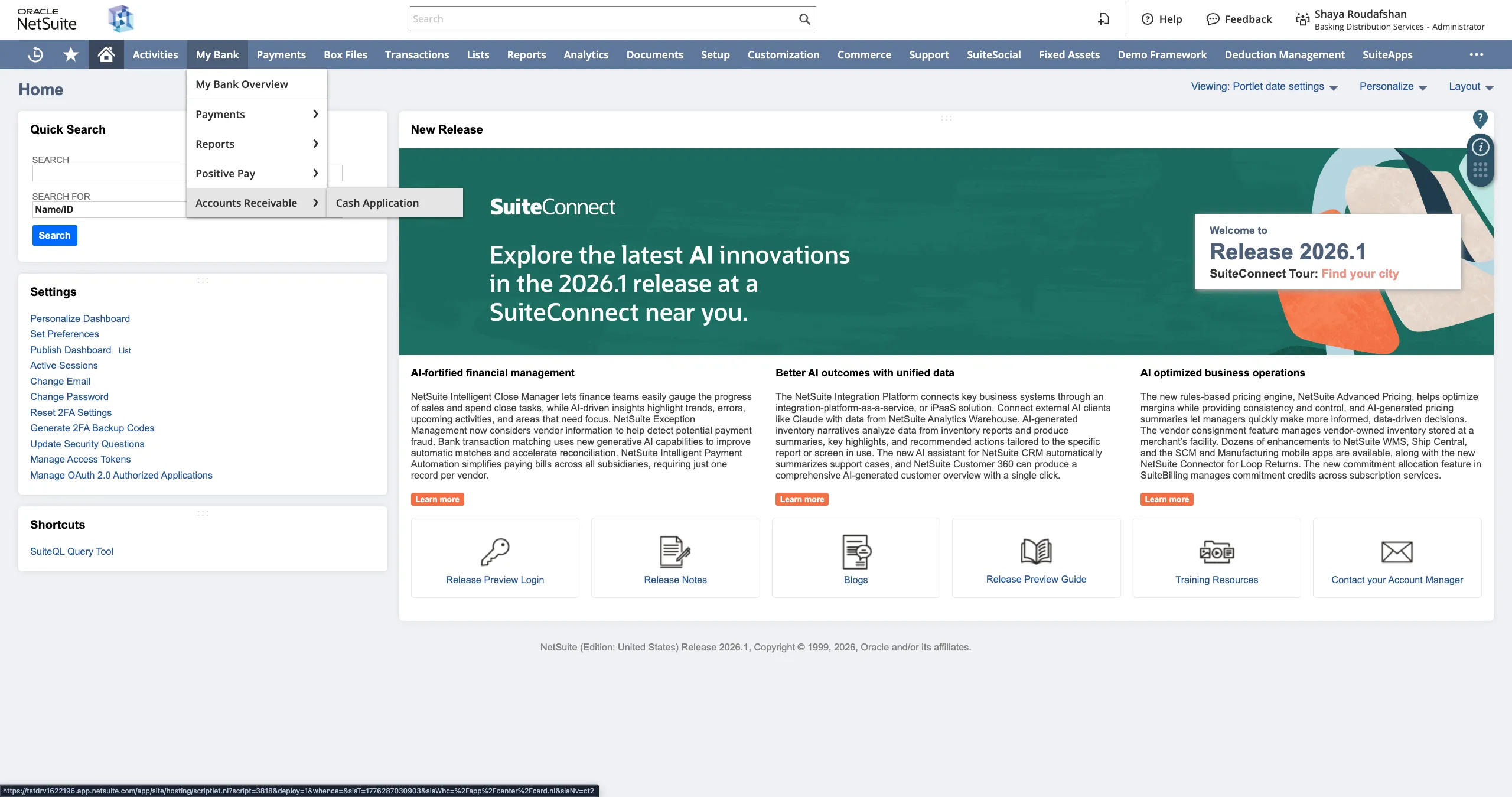Click the global Search input field
This screenshot has height=797, width=1512.
click(x=602, y=19)
